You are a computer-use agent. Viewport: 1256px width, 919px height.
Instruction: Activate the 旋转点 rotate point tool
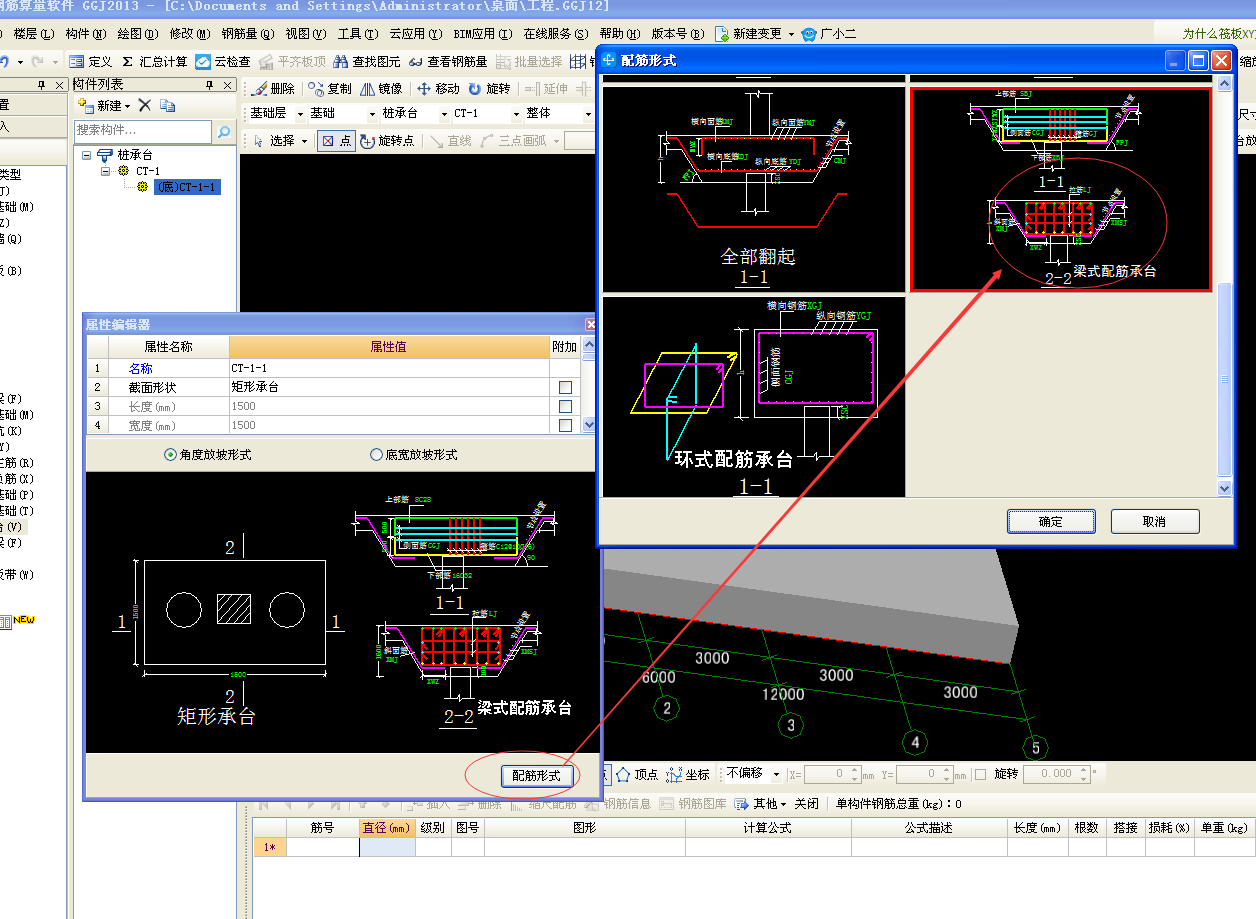coord(388,141)
